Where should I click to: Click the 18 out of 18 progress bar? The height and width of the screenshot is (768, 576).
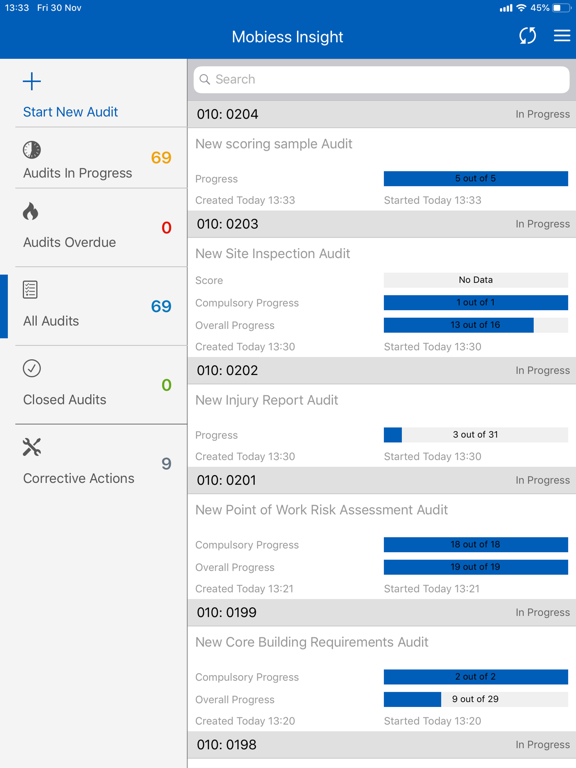[x=476, y=544]
